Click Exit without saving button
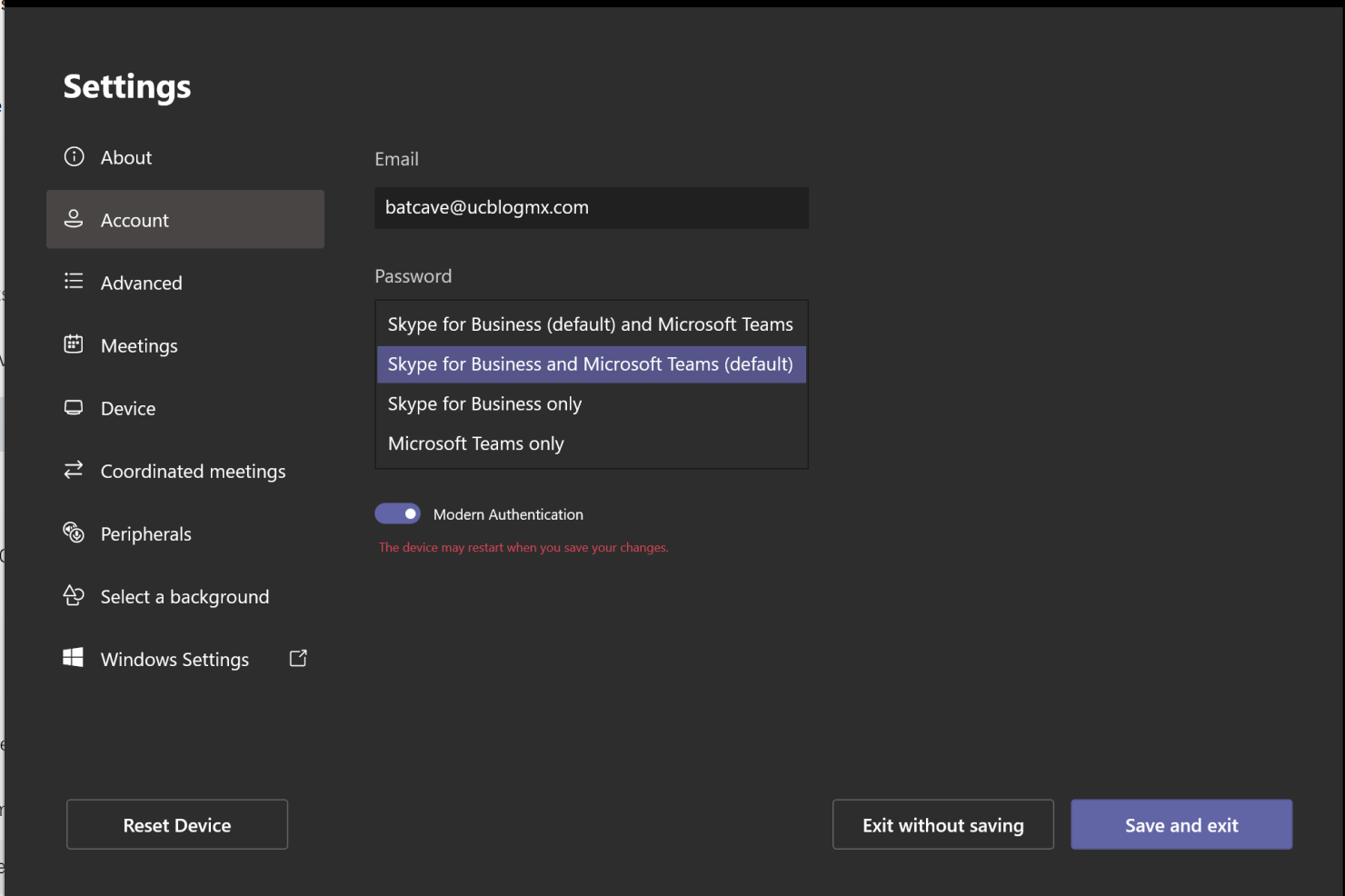Viewport: 1345px width, 896px height. [942, 825]
